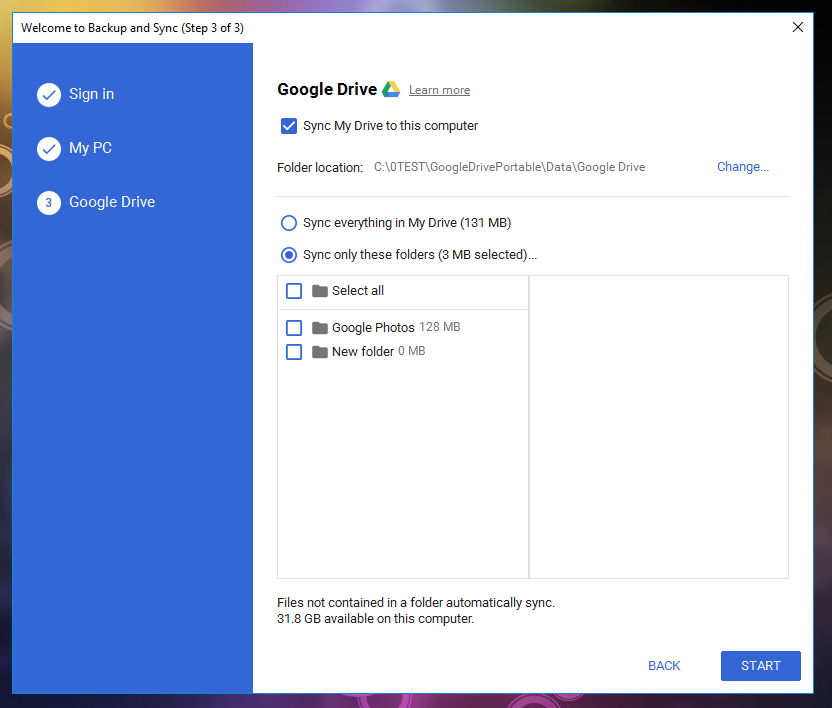Screen dimensions: 832x708
Task: Open the My PC step
Action: click(x=90, y=148)
